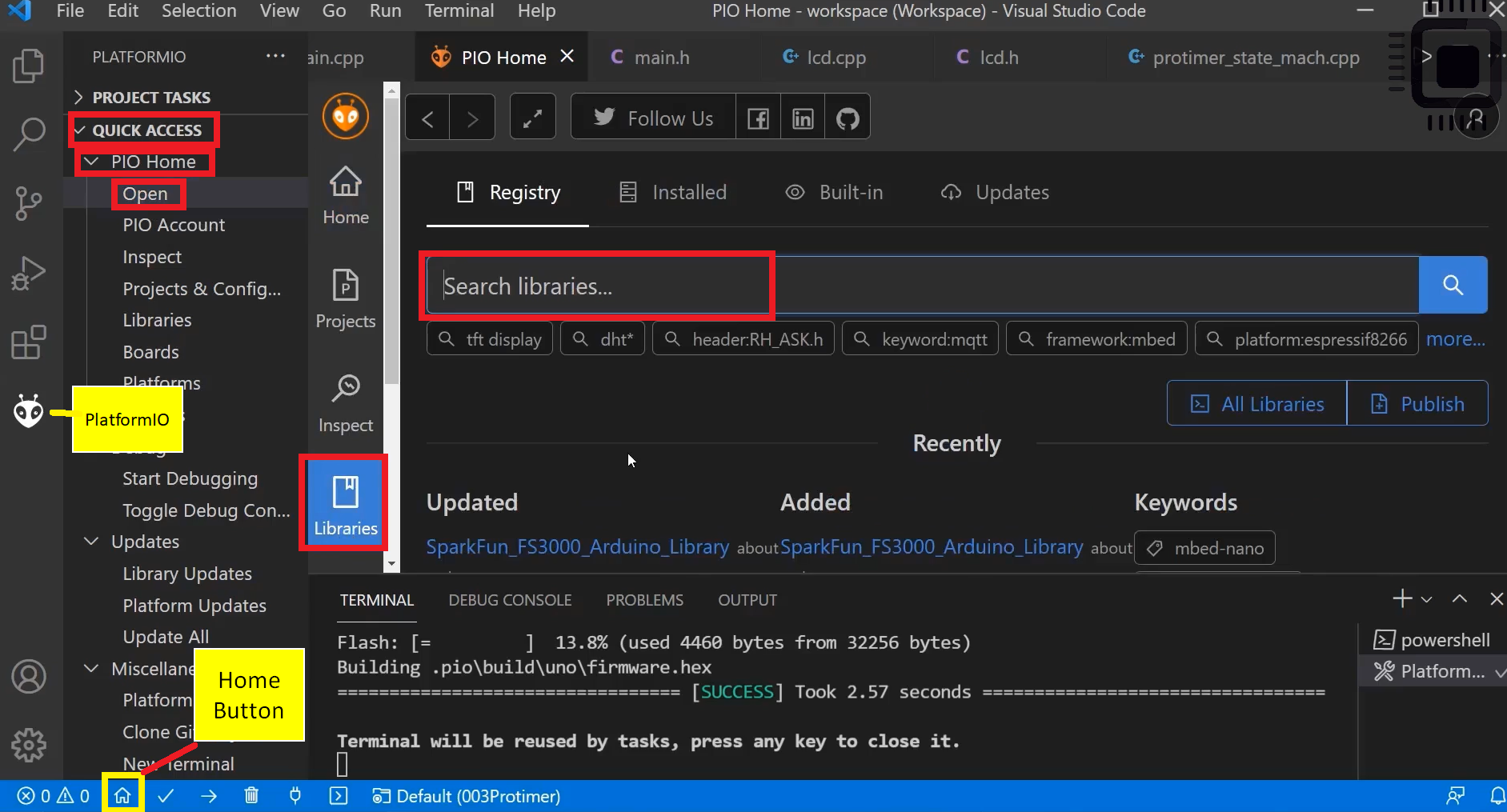This screenshot has width=1507, height=812.
Task: Click the feedback icon in status bar
Action: pos(1456,796)
